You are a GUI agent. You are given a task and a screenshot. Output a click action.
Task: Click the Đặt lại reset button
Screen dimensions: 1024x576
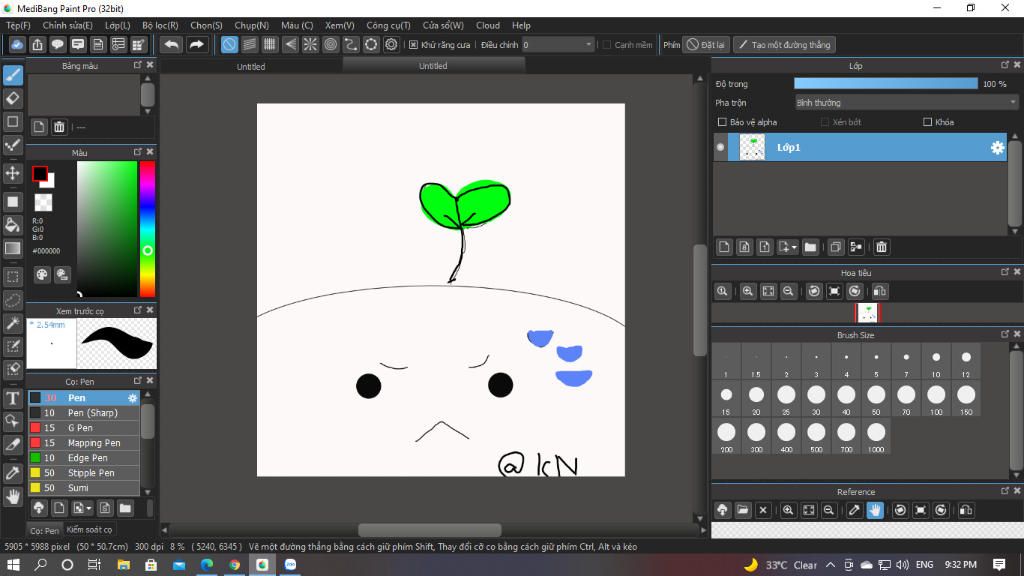pyautogui.click(x=705, y=44)
